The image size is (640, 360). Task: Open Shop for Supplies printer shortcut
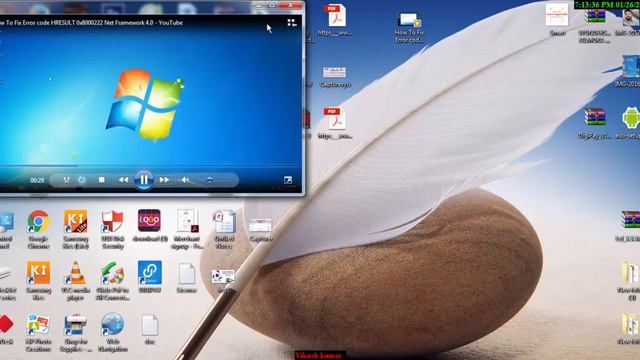pos(76,332)
